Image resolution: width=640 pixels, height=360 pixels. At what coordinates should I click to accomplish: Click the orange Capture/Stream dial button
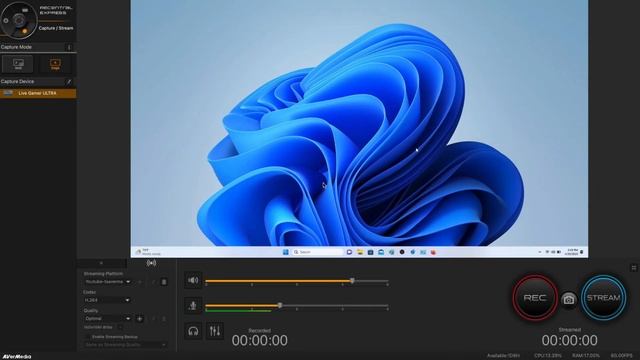[x=24, y=31]
